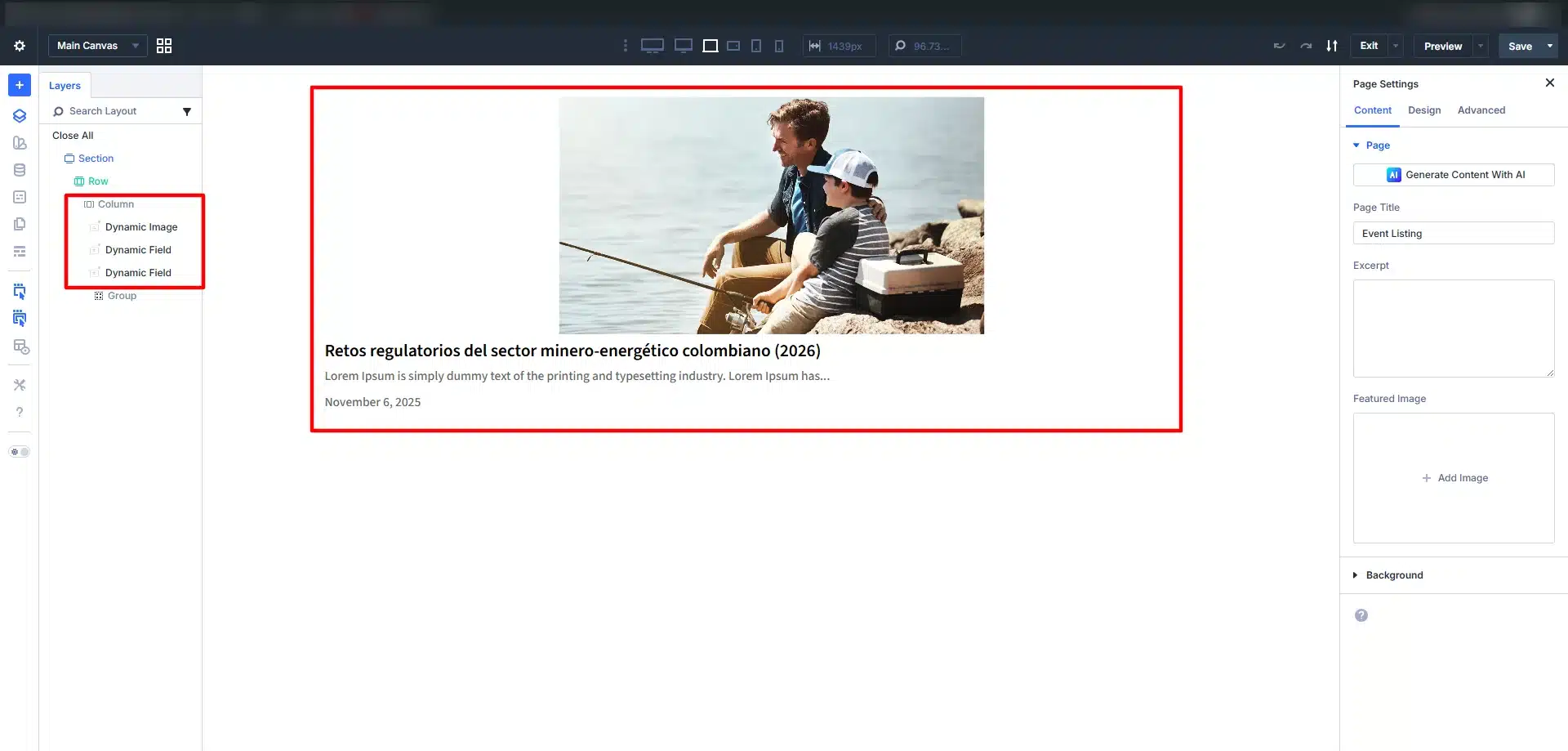Select the 'November 6, 2025' date text
The width and height of the screenshot is (1568, 751).
click(x=372, y=402)
